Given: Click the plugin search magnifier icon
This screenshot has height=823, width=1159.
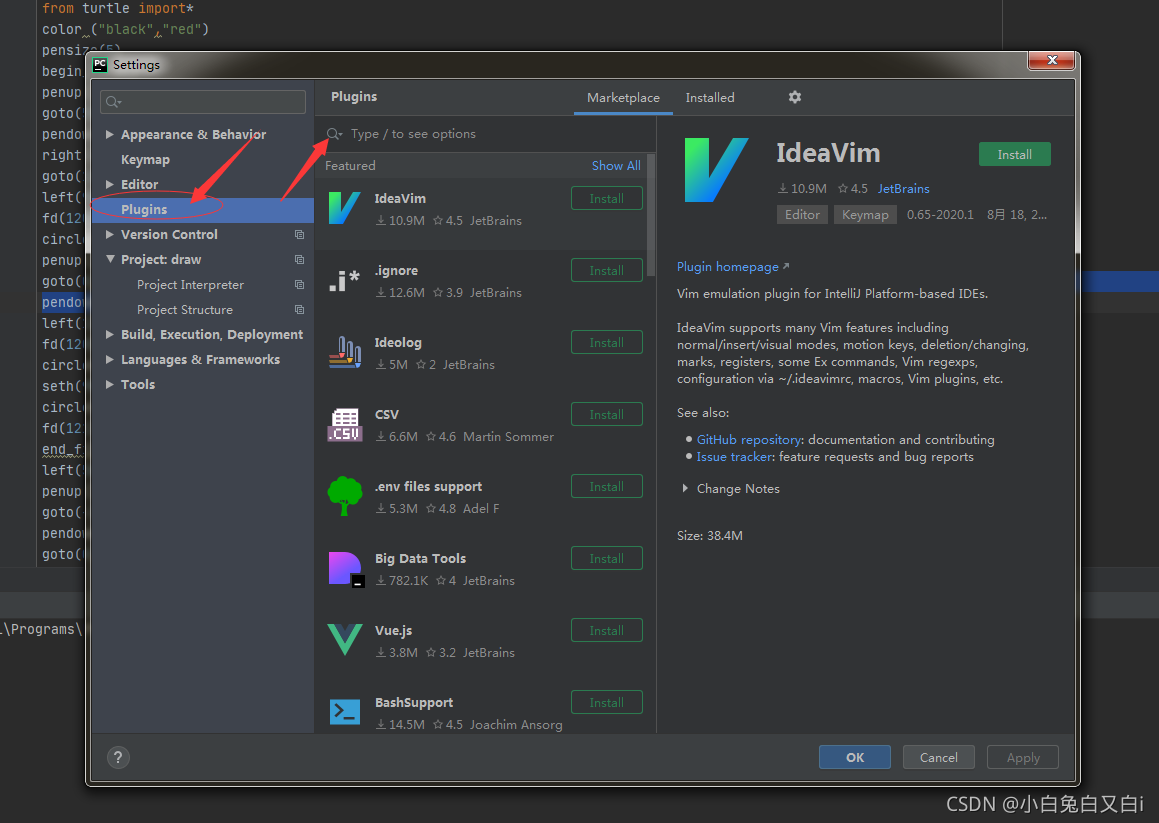Looking at the screenshot, I should point(334,134).
